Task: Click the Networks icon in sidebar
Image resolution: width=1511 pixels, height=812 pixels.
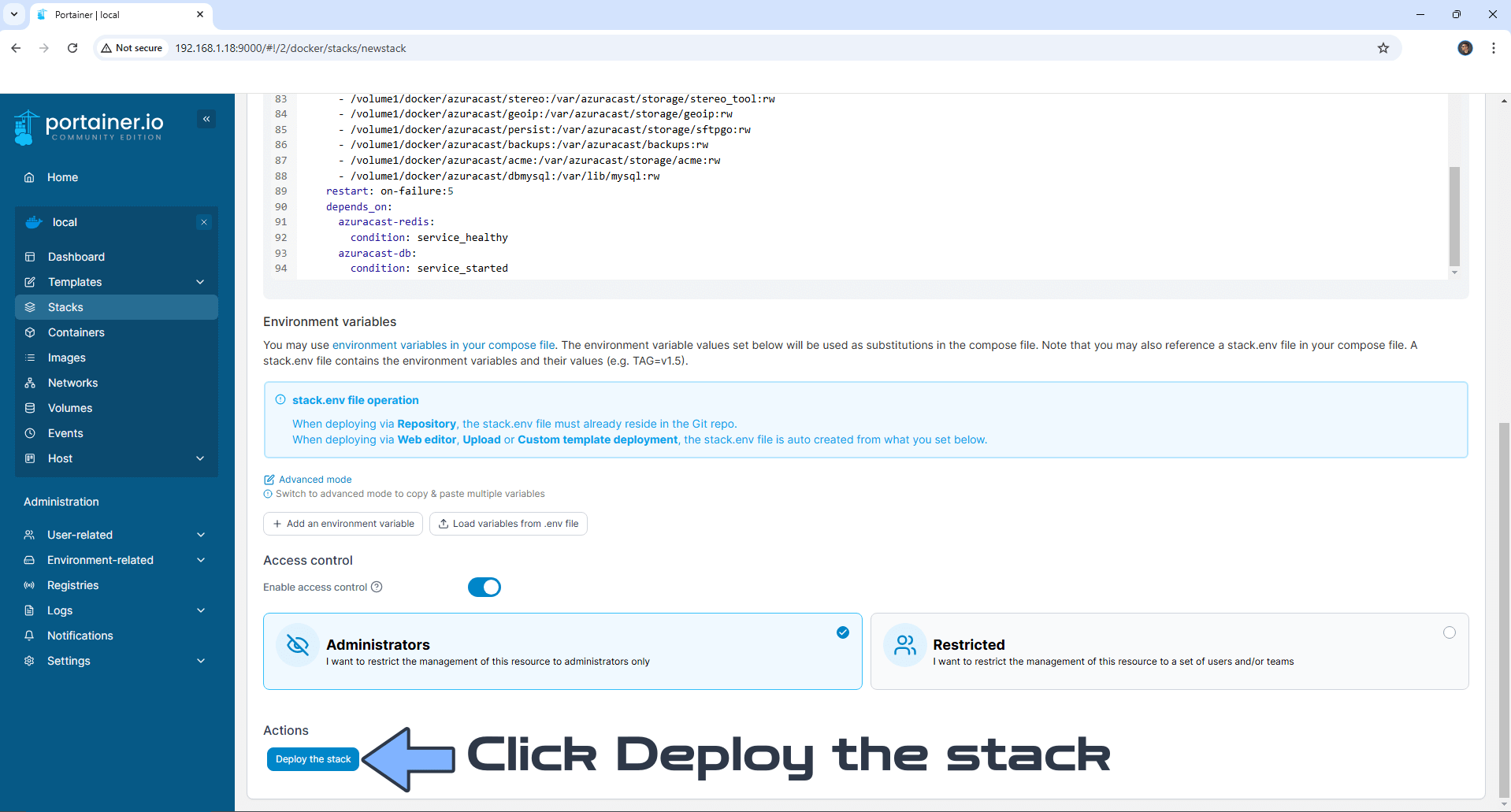Action: pyautogui.click(x=30, y=383)
